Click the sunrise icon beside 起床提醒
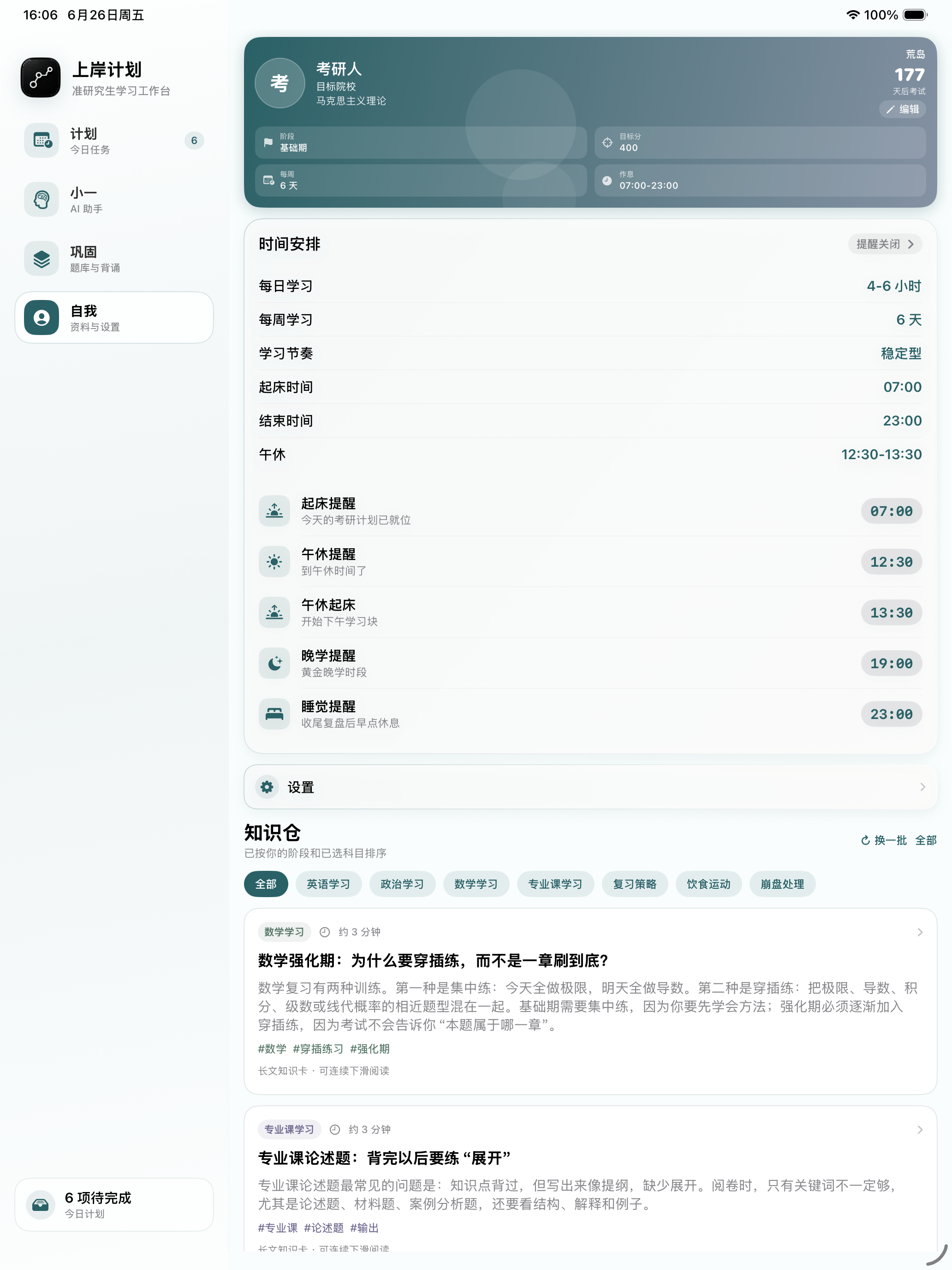 tap(274, 511)
